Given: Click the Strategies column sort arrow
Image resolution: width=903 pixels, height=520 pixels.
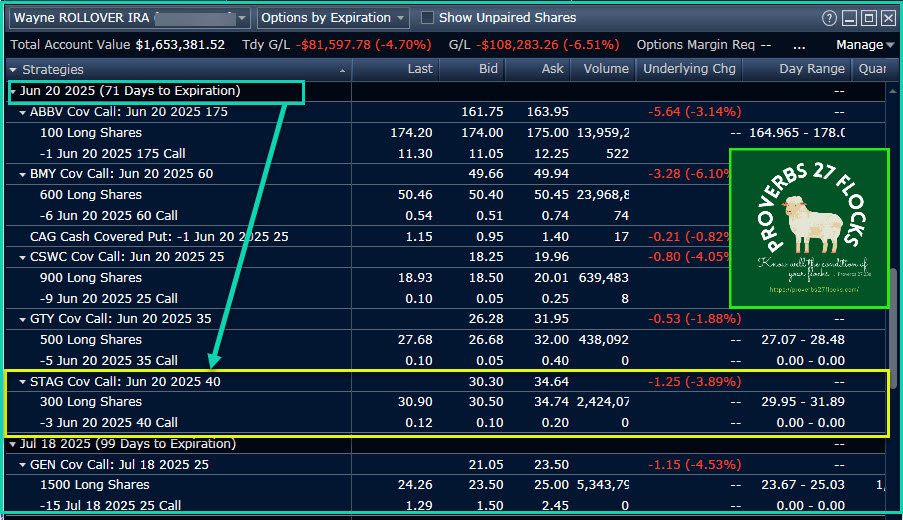Looking at the screenshot, I should [343, 69].
